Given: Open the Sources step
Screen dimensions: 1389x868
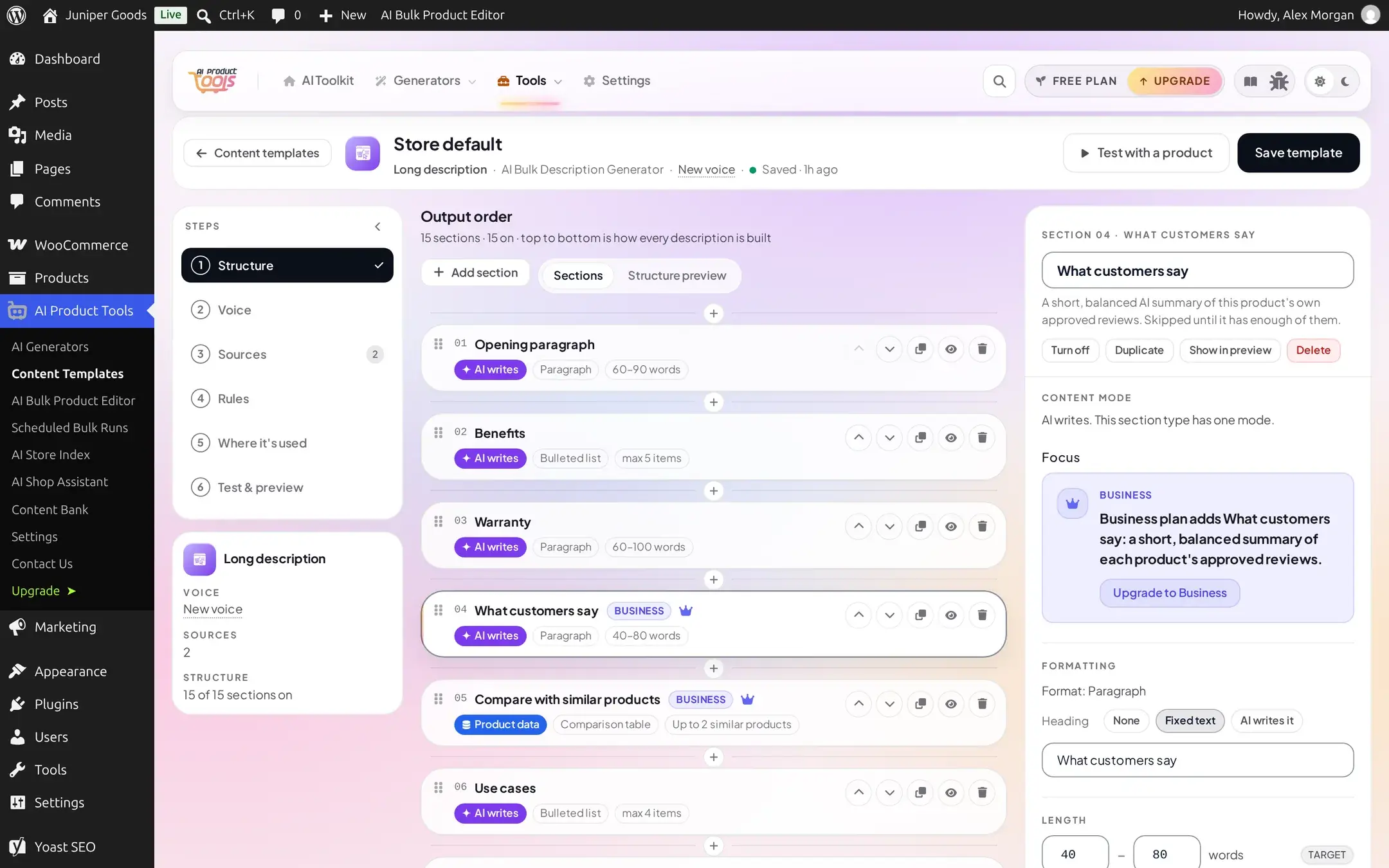Looking at the screenshot, I should (x=287, y=354).
